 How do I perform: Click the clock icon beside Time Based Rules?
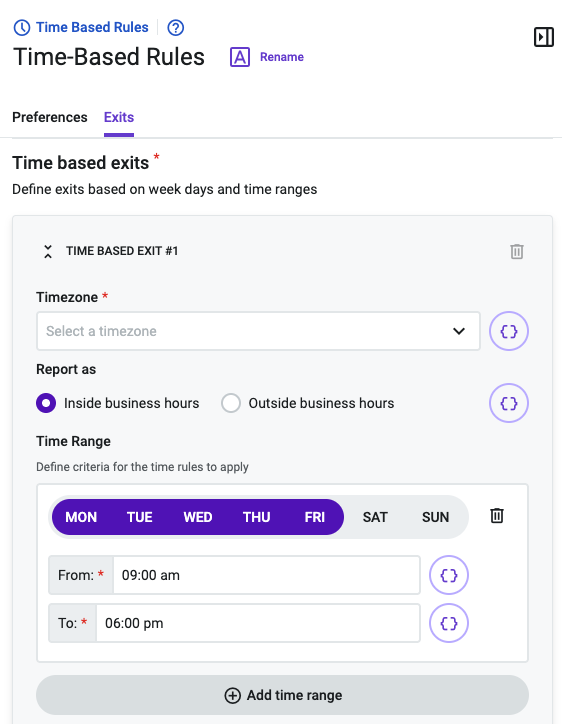[x=22, y=28]
